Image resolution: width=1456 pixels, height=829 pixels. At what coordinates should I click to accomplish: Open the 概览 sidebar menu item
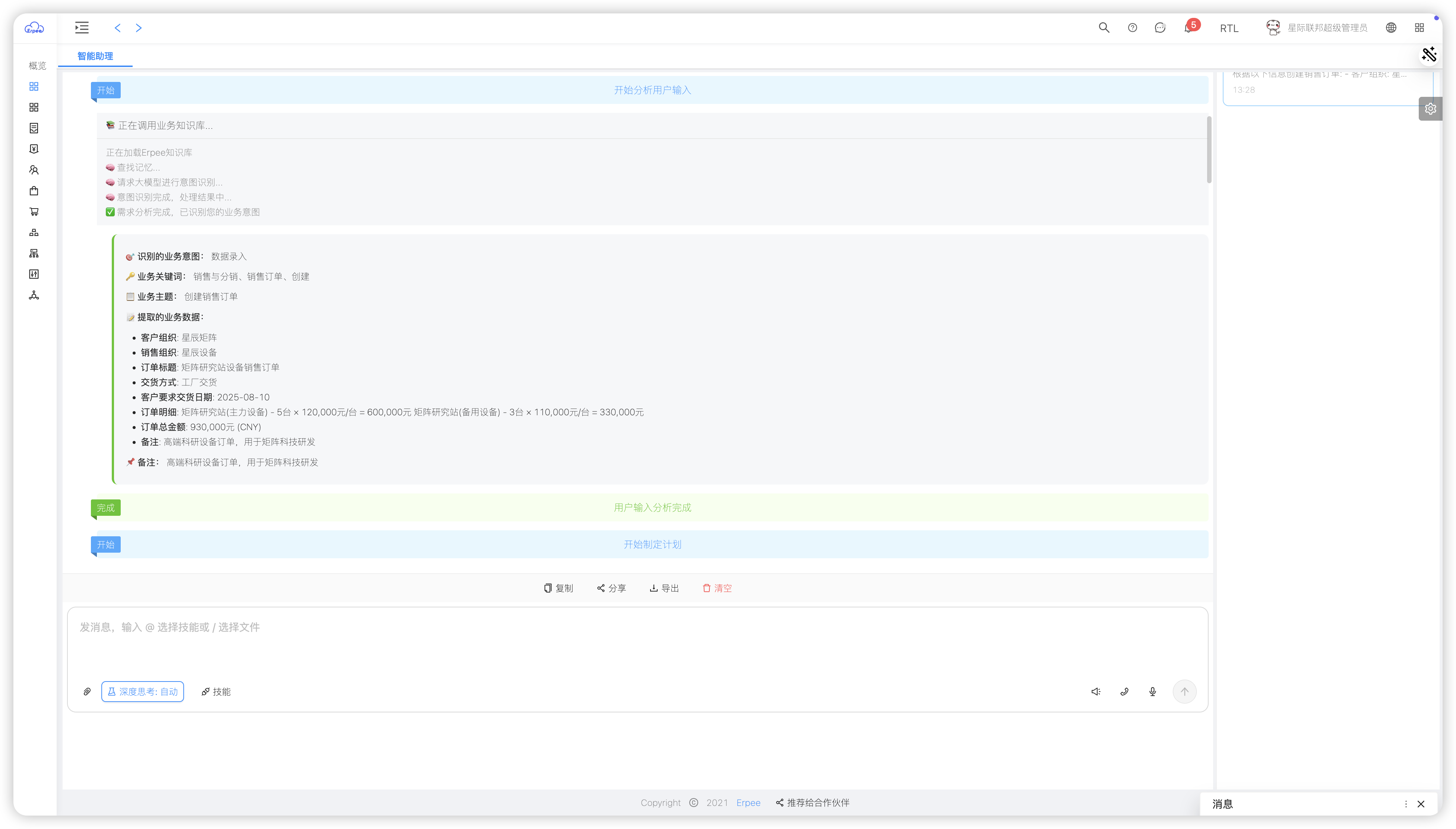point(37,66)
